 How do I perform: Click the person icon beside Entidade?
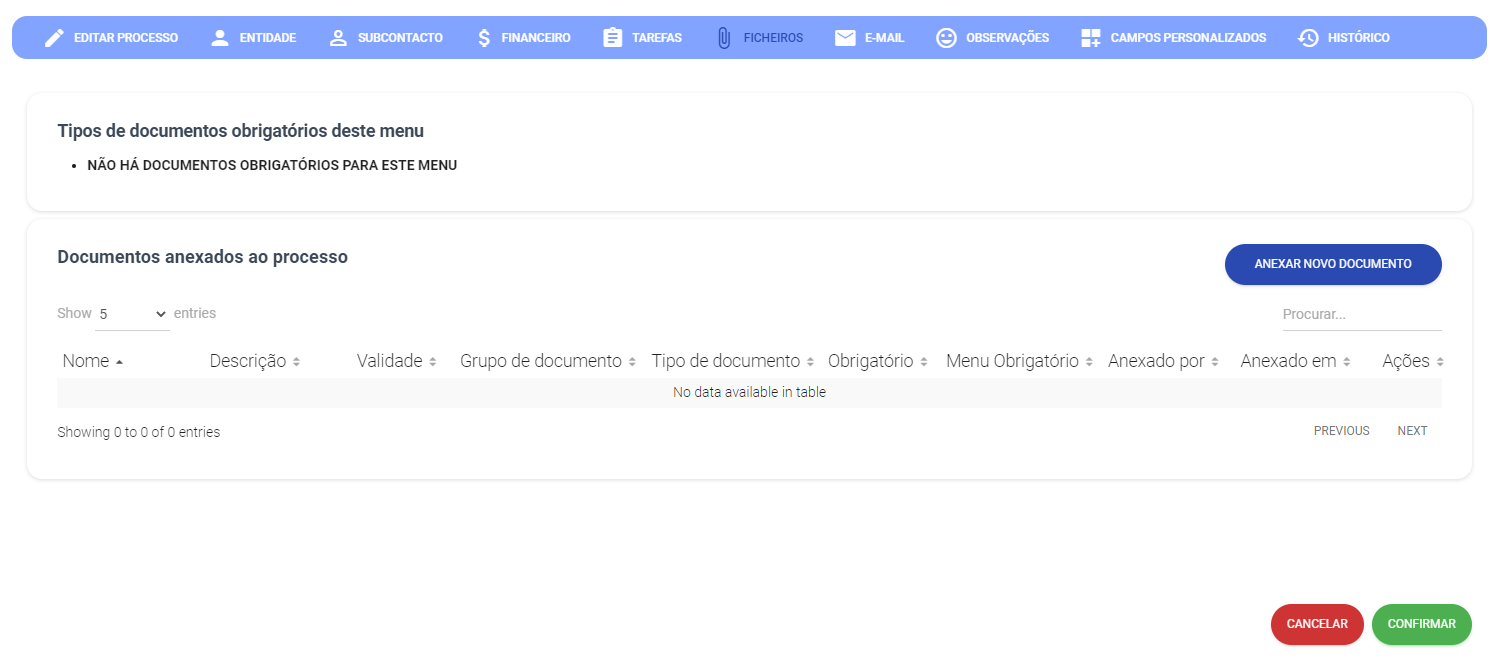[x=220, y=38]
